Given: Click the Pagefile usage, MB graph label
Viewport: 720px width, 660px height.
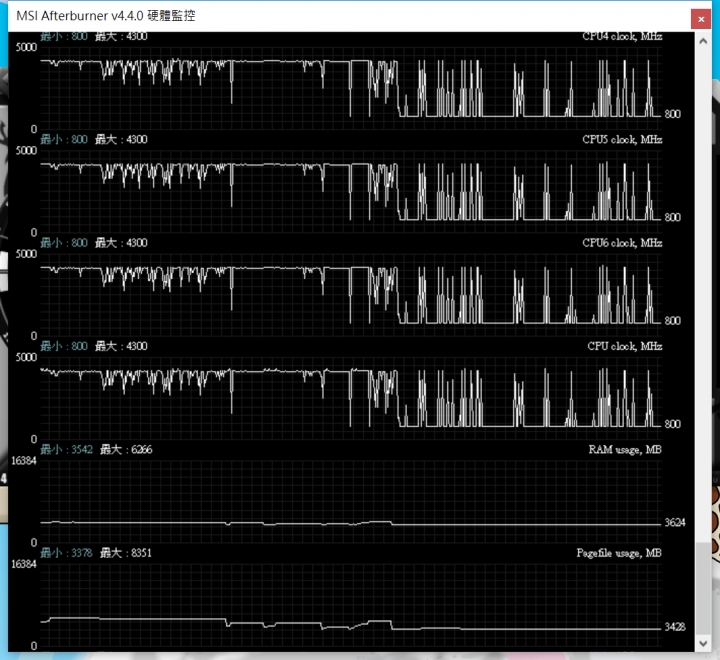Looking at the screenshot, I should point(619,553).
